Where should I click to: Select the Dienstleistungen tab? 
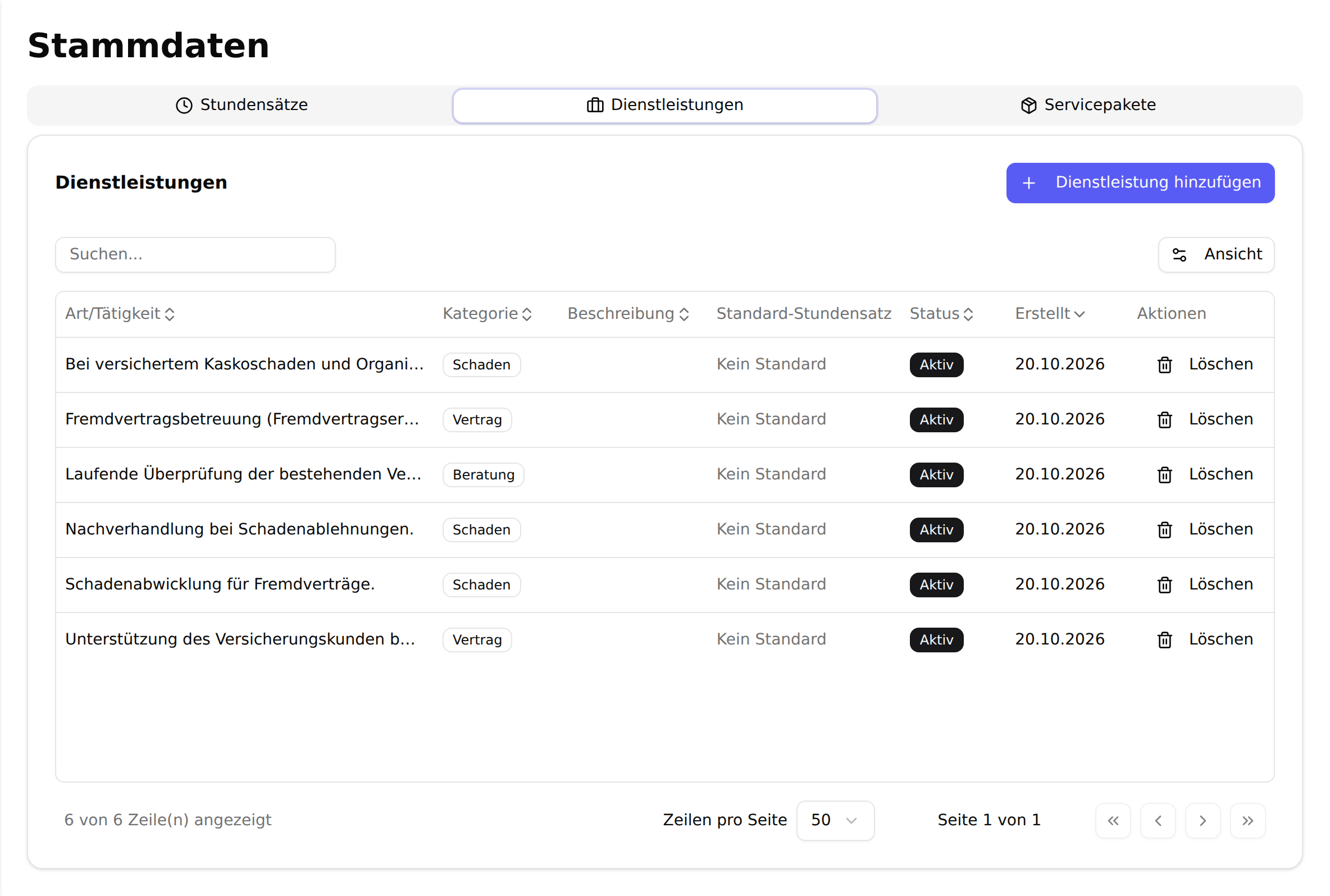pos(664,105)
